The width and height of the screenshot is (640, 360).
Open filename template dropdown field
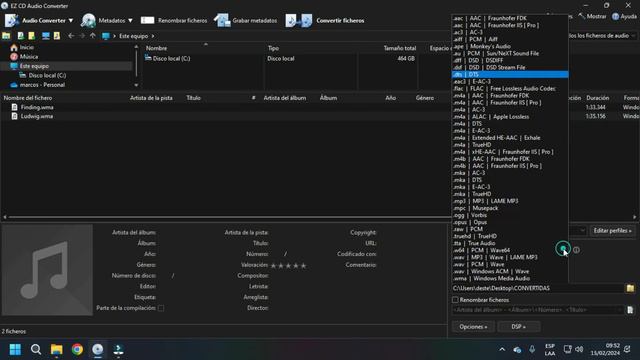[538, 310]
